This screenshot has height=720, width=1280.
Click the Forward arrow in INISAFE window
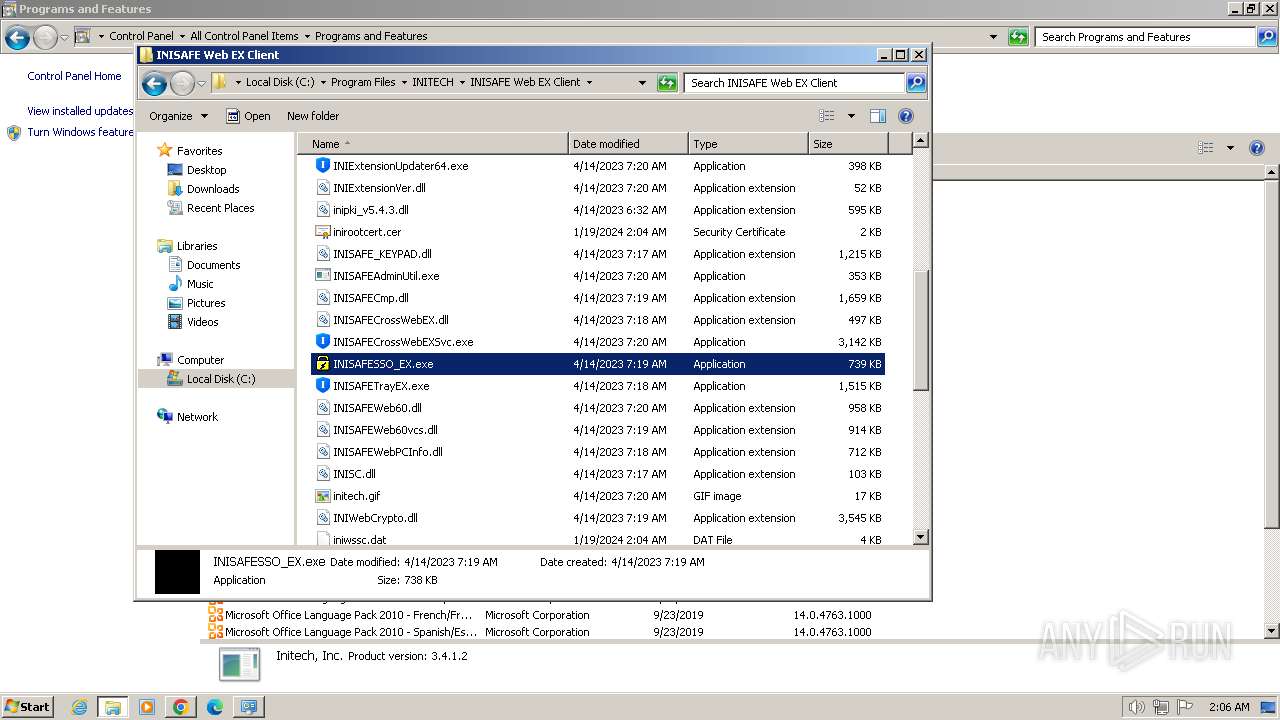[x=182, y=83]
